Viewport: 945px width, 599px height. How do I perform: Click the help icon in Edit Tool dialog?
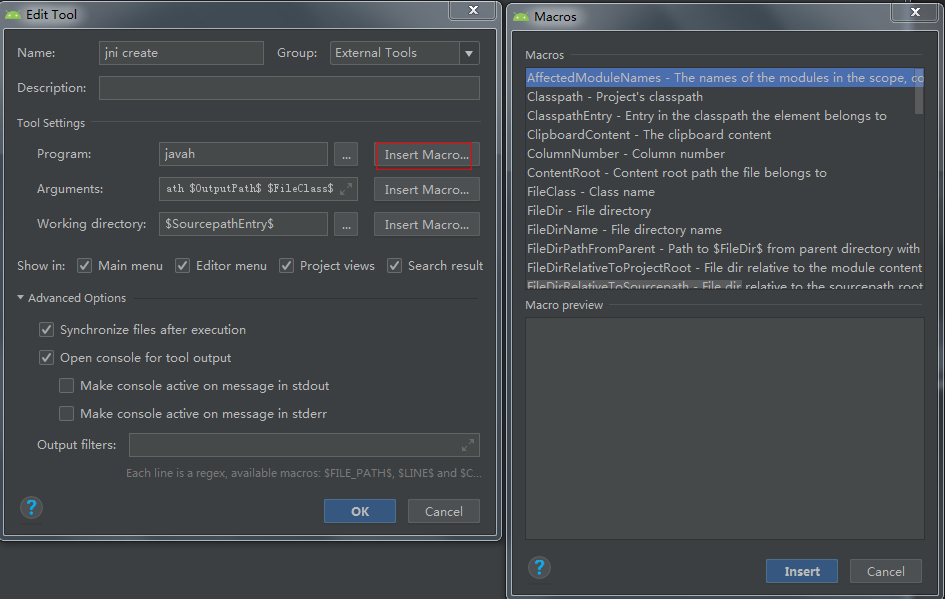[31, 507]
